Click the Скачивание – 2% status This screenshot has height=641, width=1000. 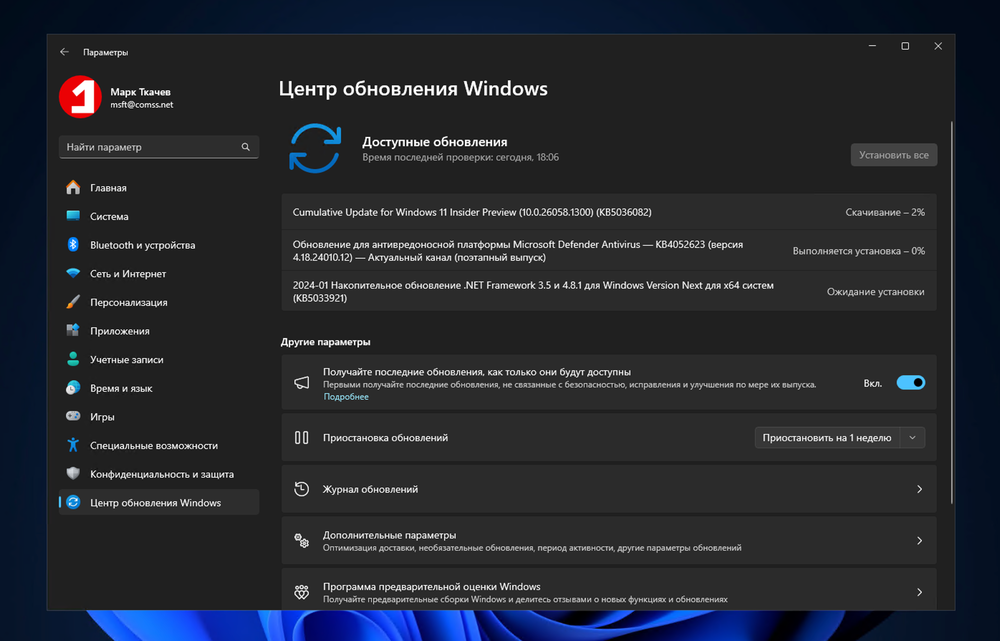(x=885, y=212)
